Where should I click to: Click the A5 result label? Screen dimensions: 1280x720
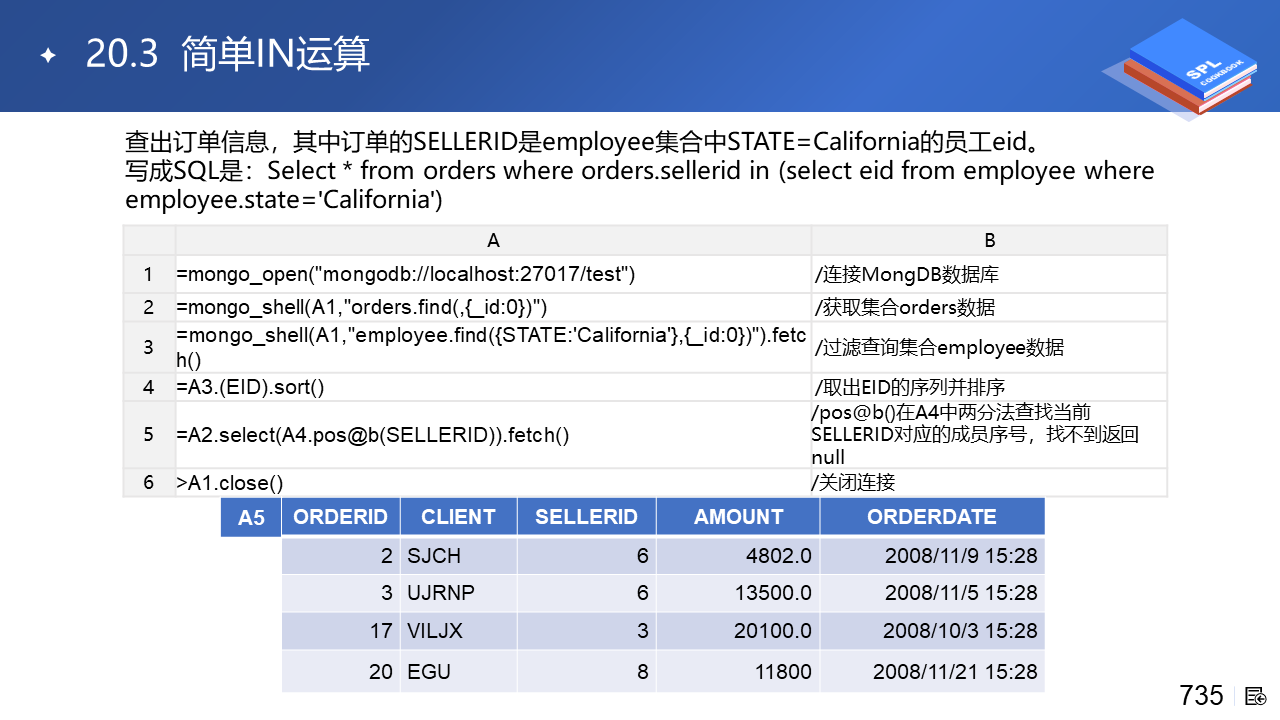(x=251, y=518)
